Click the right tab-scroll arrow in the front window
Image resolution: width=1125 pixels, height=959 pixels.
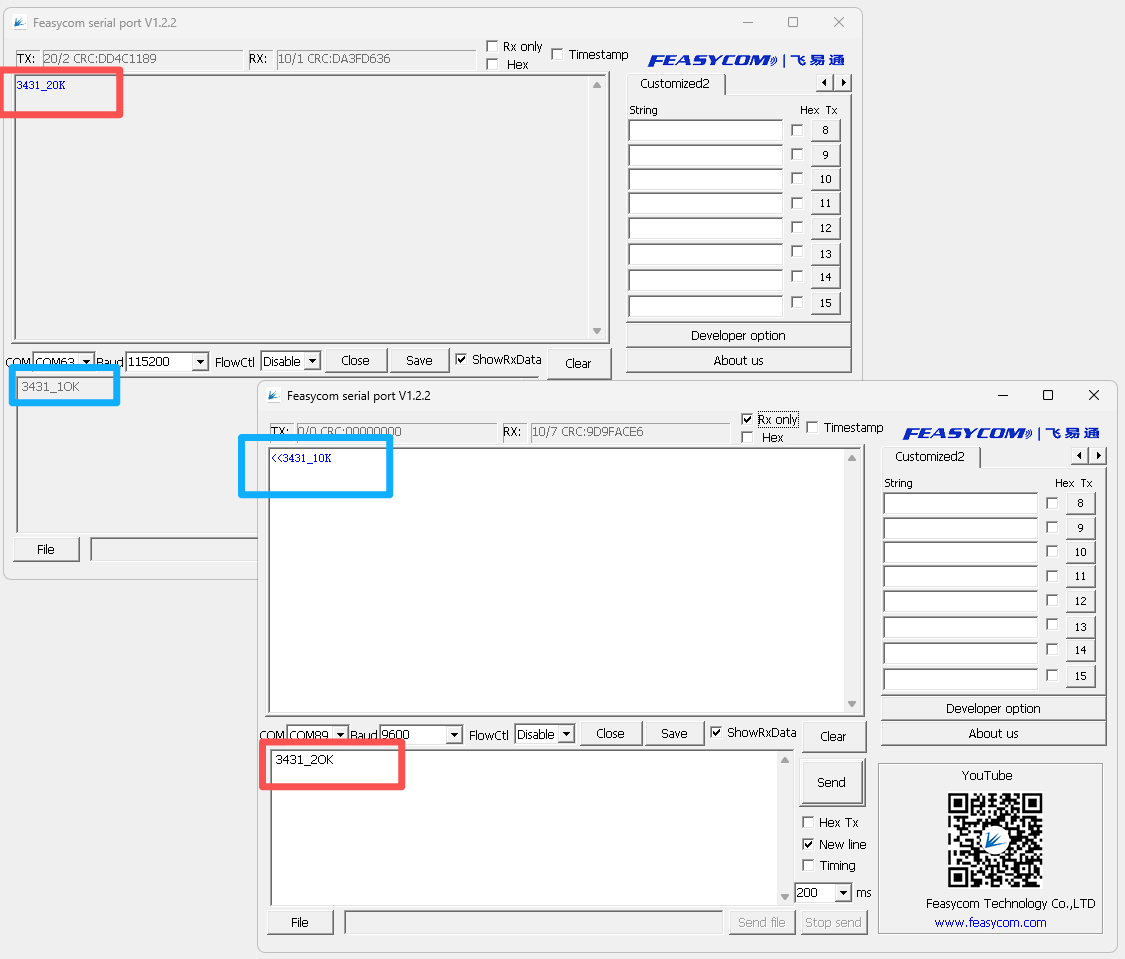(x=1098, y=456)
